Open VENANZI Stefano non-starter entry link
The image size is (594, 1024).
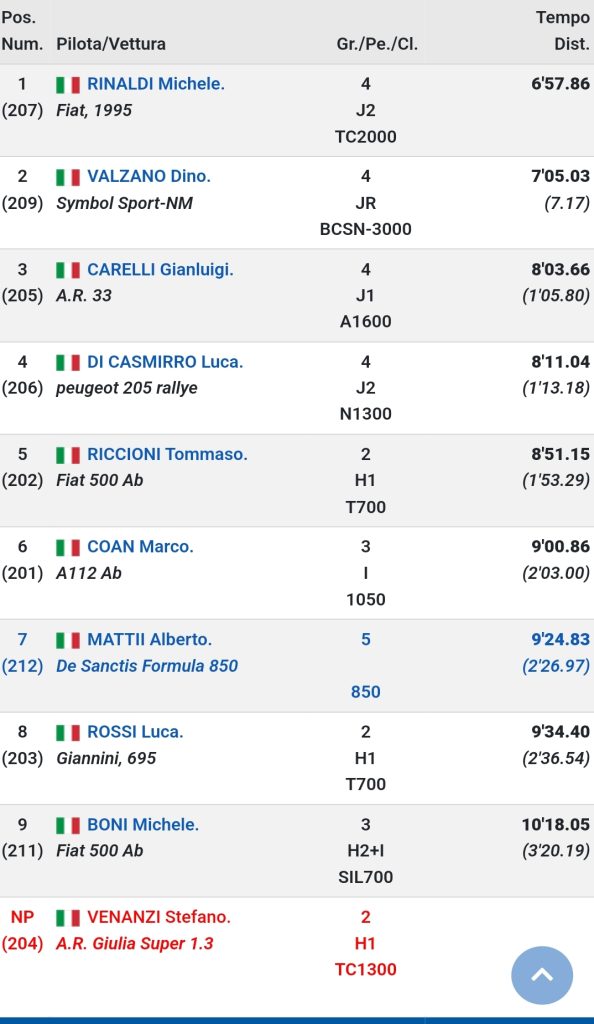click(x=159, y=917)
